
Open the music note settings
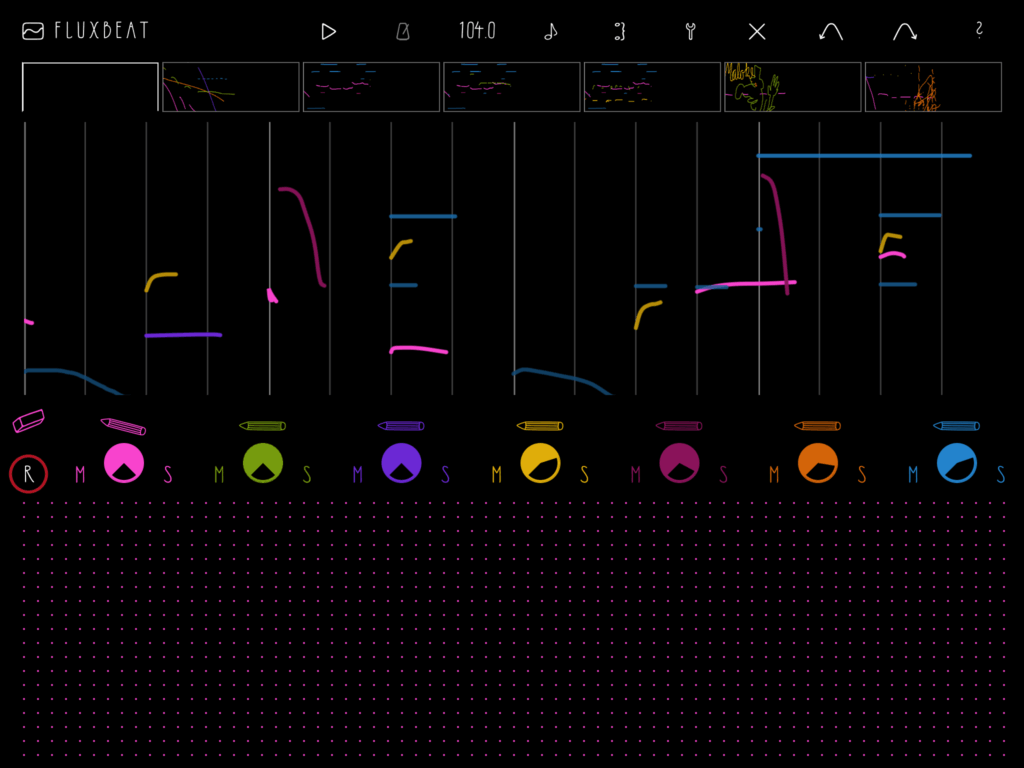click(550, 32)
